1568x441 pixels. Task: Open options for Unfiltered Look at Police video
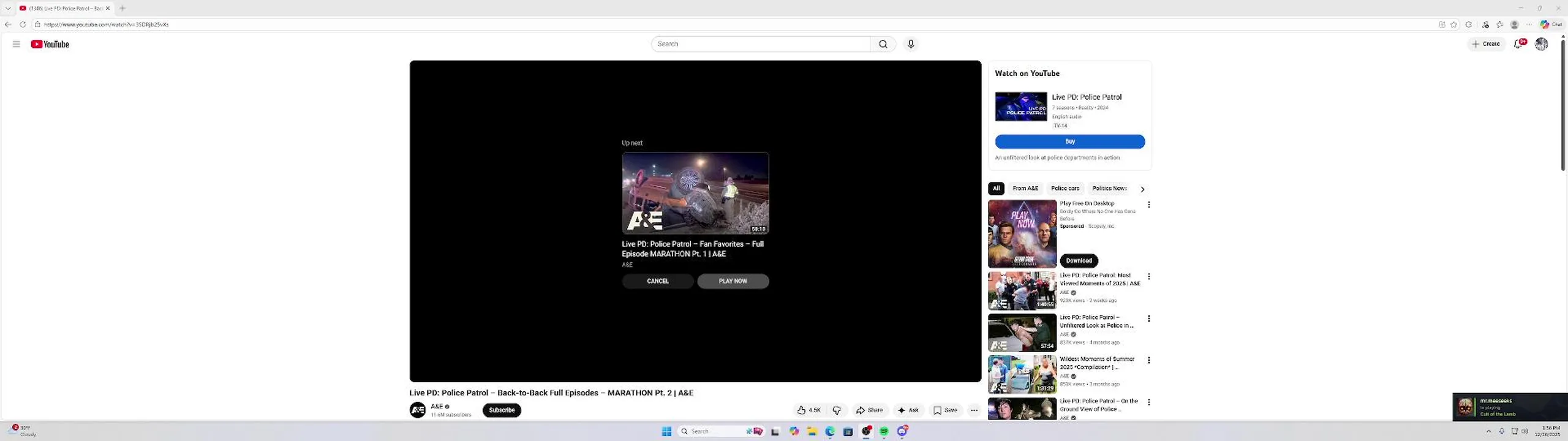1148,318
